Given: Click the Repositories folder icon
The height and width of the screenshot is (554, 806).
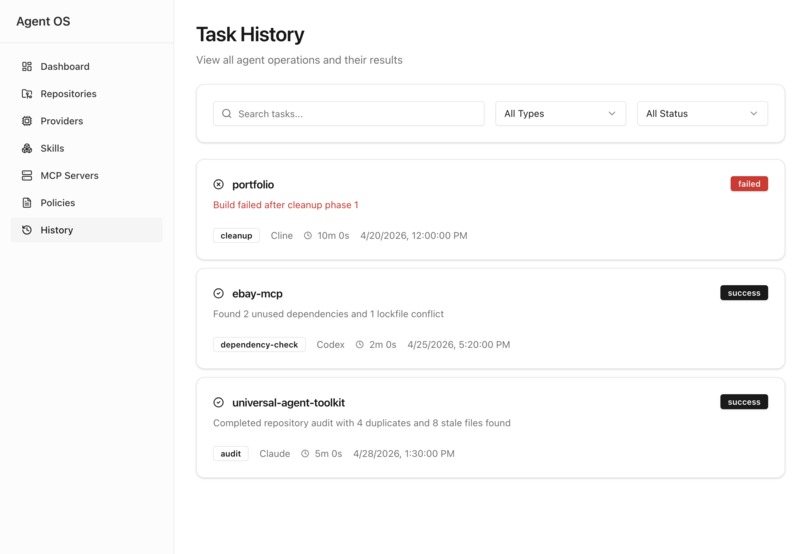Looking at the screenshot, I should tap(27, 94).
